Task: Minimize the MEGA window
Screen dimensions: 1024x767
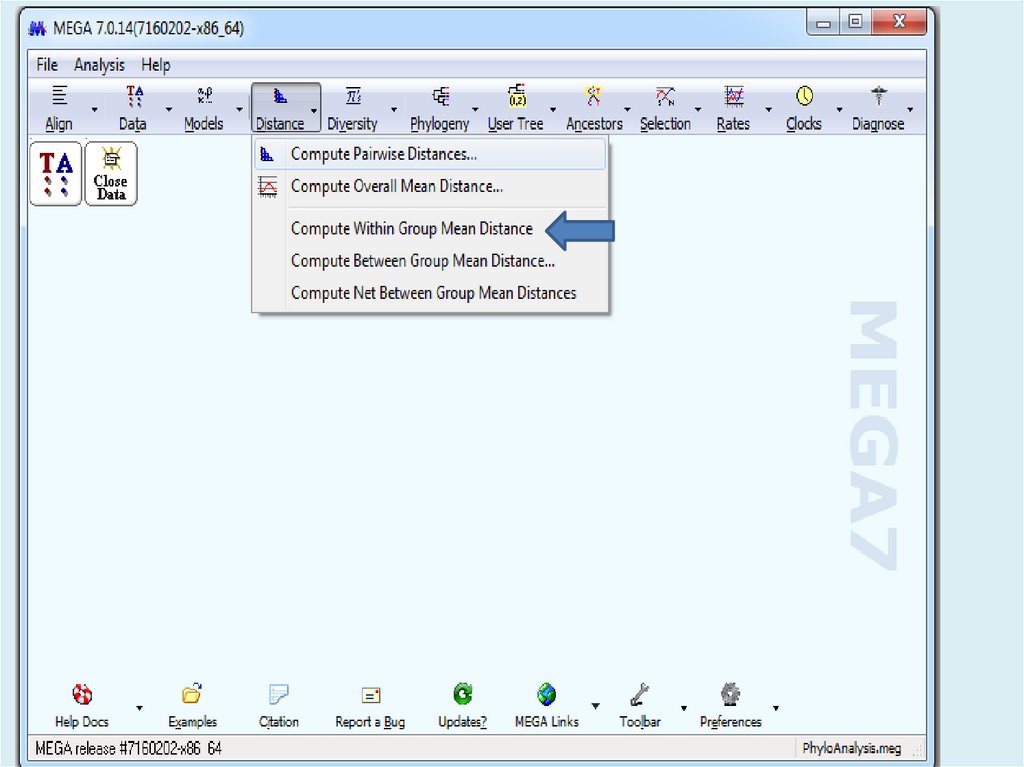Action: click(x=824, y=24)
